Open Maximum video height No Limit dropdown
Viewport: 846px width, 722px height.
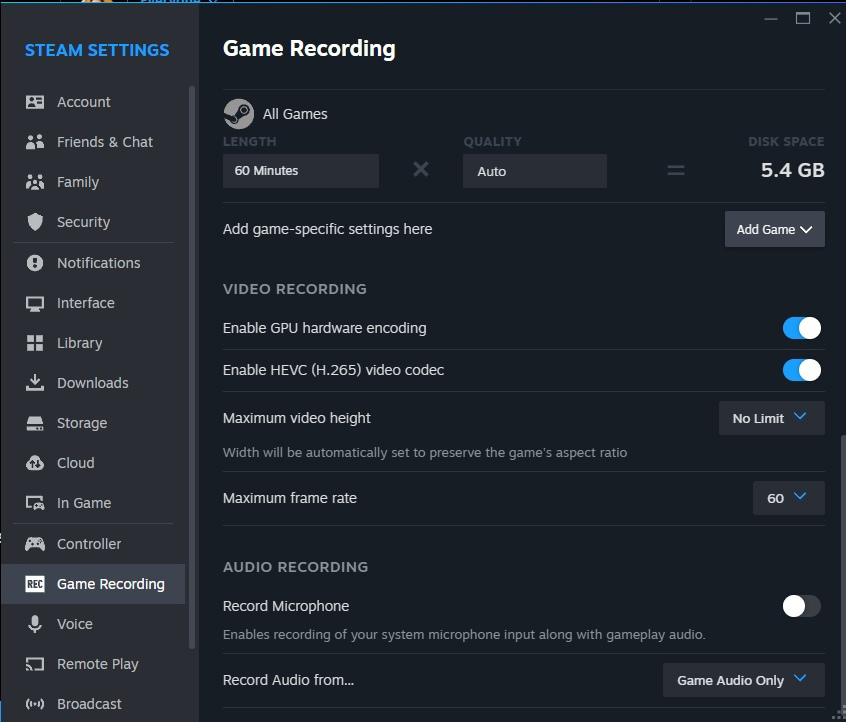772,418
